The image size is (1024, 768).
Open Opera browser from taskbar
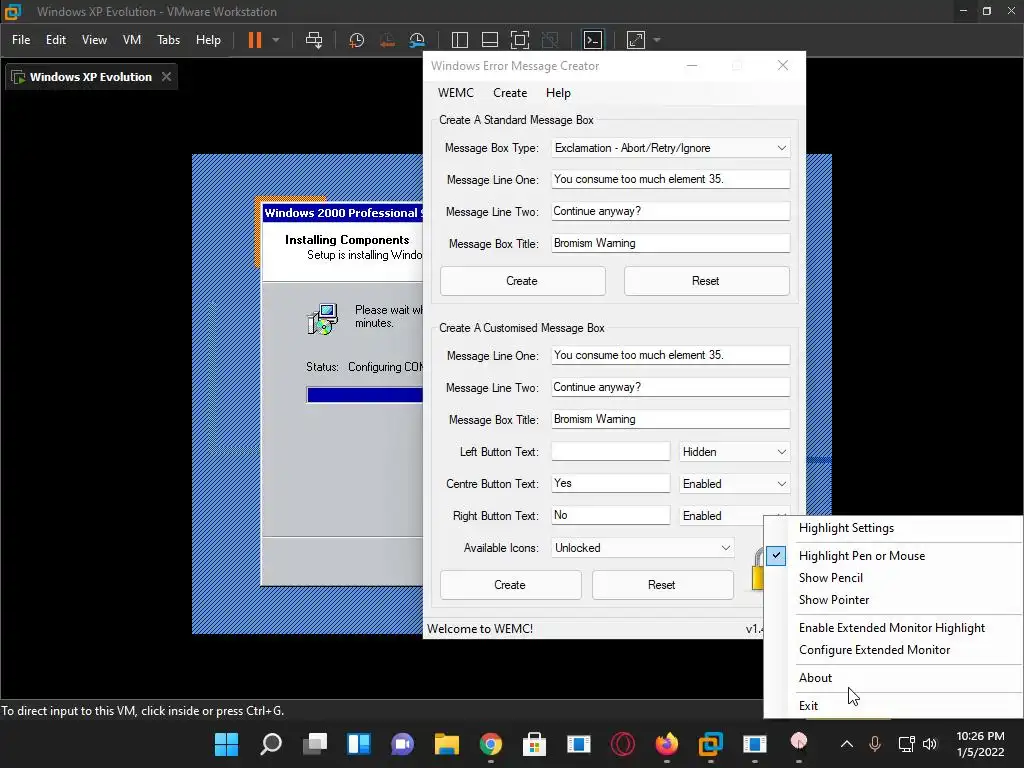pos(622,744)
